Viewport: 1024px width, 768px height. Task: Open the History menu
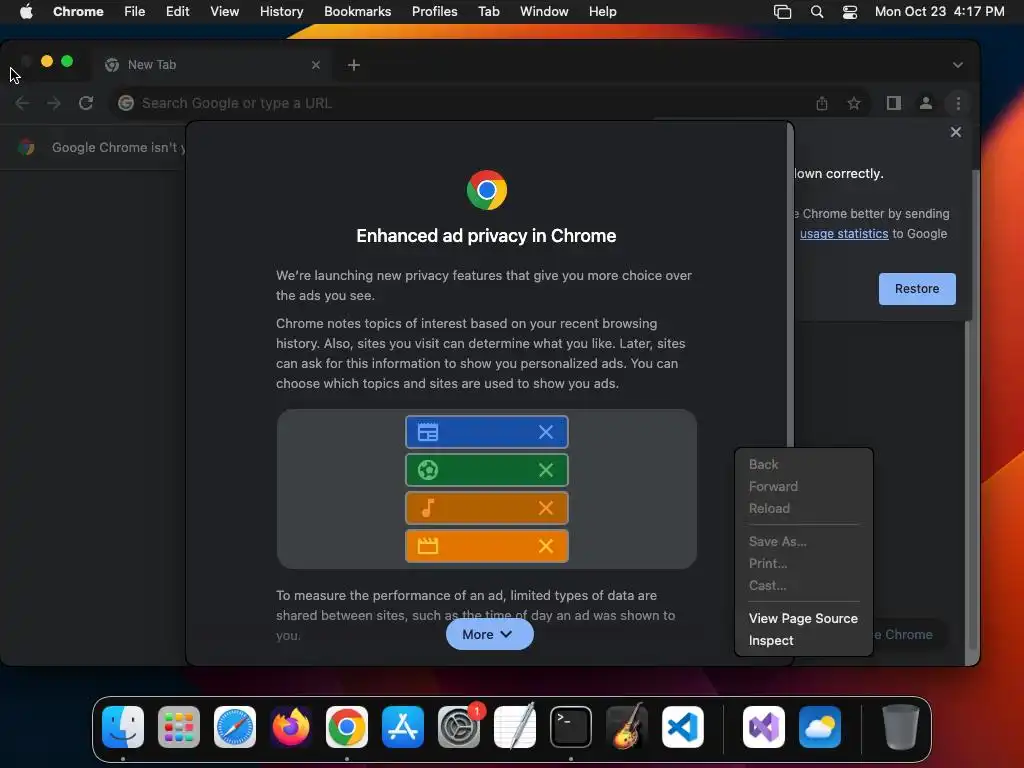[281, 11]
